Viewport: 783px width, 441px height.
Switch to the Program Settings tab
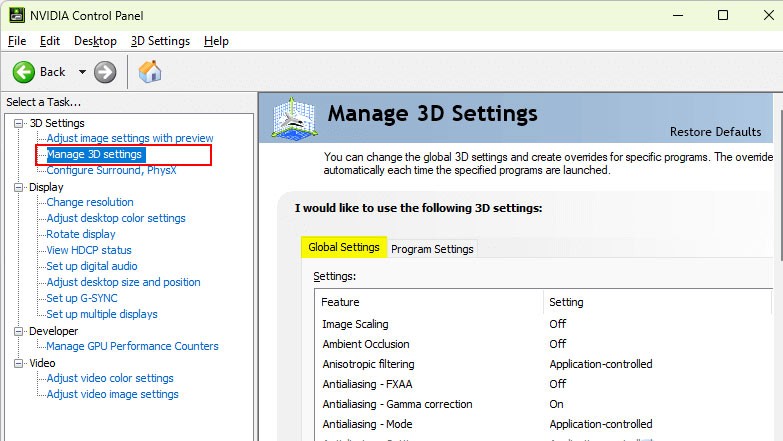click(x=432, y=249)
